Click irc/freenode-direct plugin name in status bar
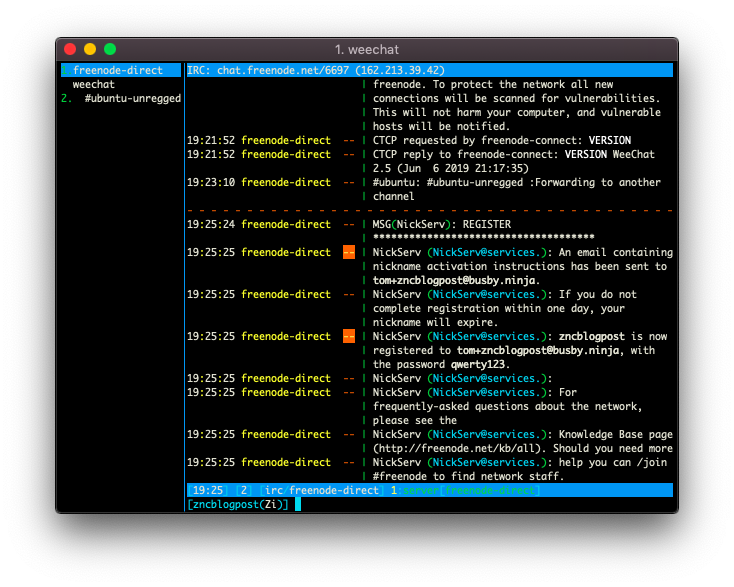 (x=321, y=490)
